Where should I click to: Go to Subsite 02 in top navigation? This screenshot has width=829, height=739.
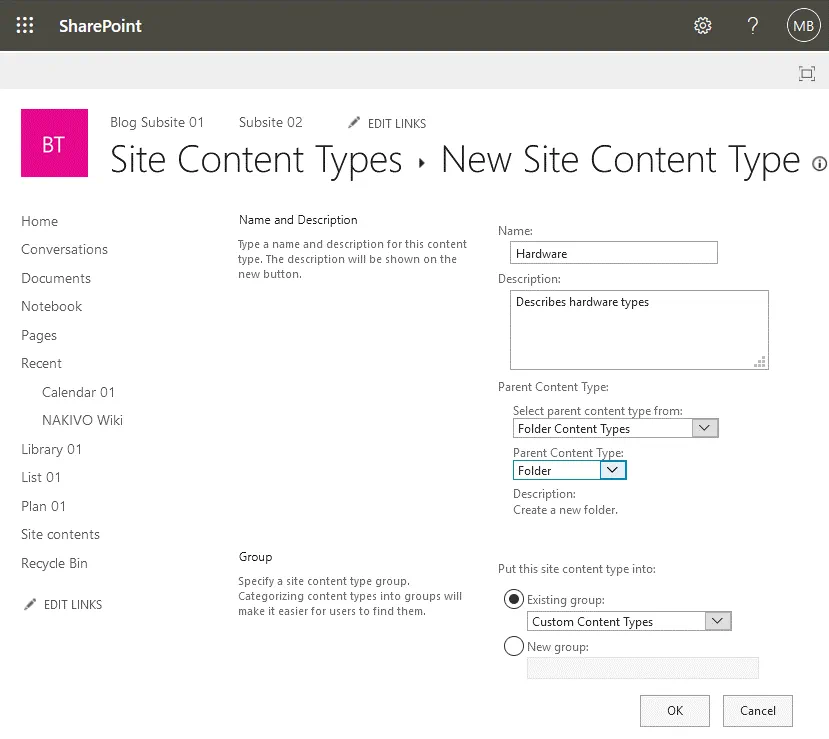270,122
